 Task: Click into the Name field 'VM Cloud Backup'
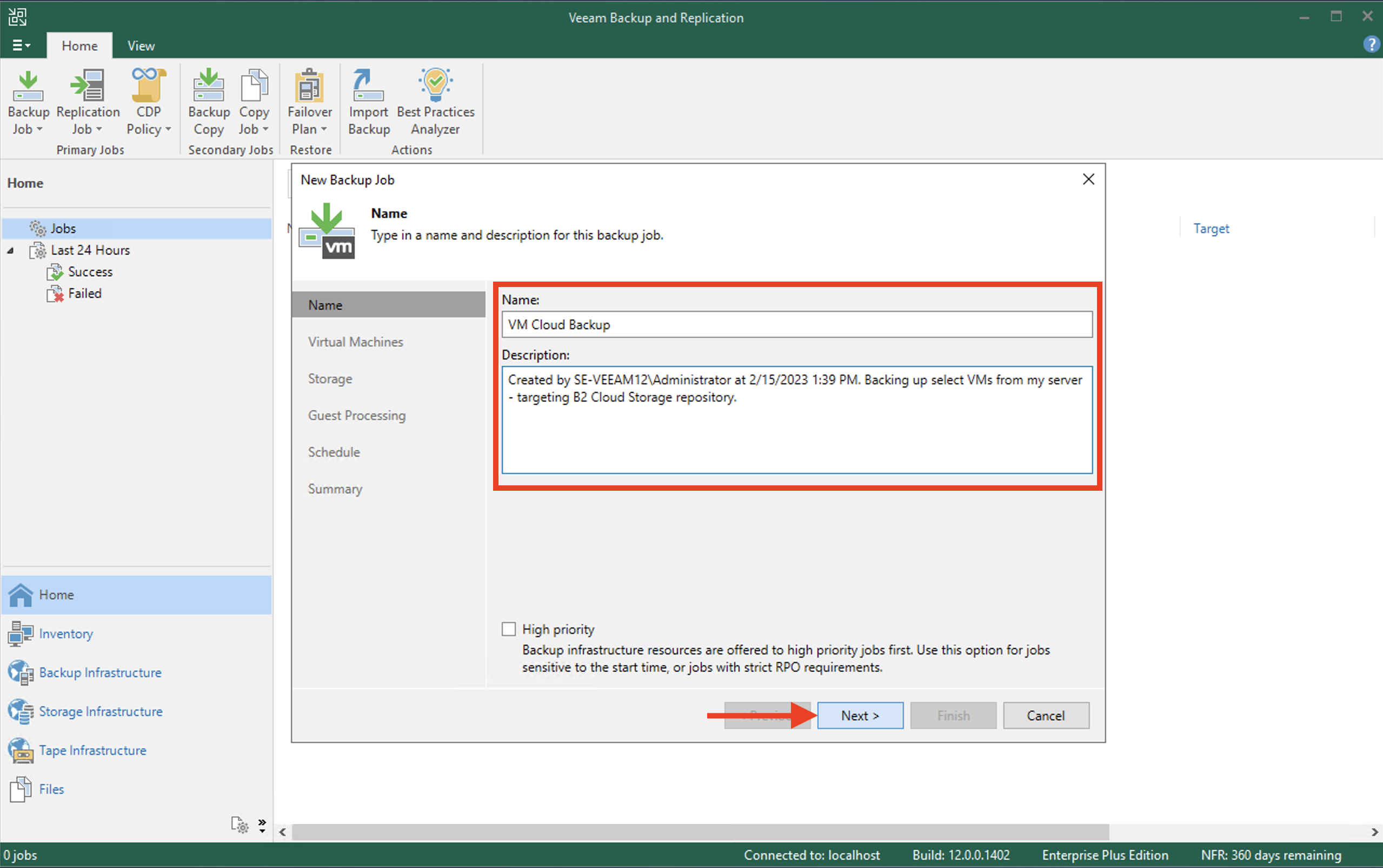[x=797, y=325]
